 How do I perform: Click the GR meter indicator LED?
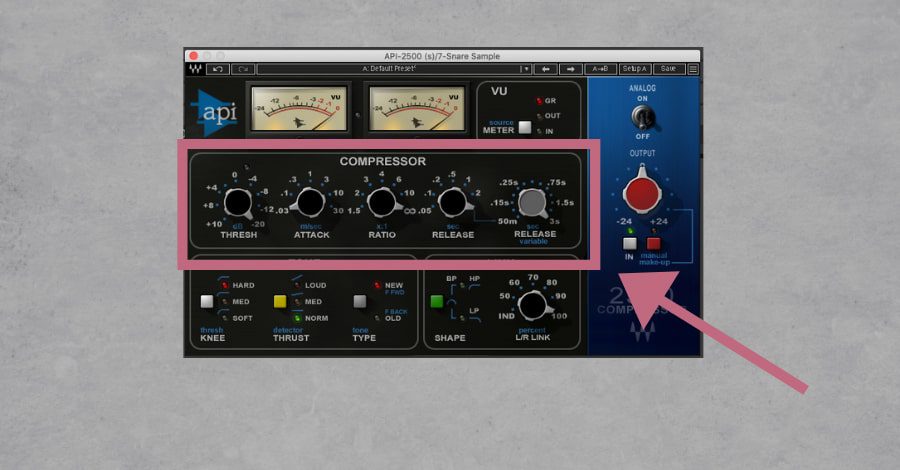pos(539,101)
